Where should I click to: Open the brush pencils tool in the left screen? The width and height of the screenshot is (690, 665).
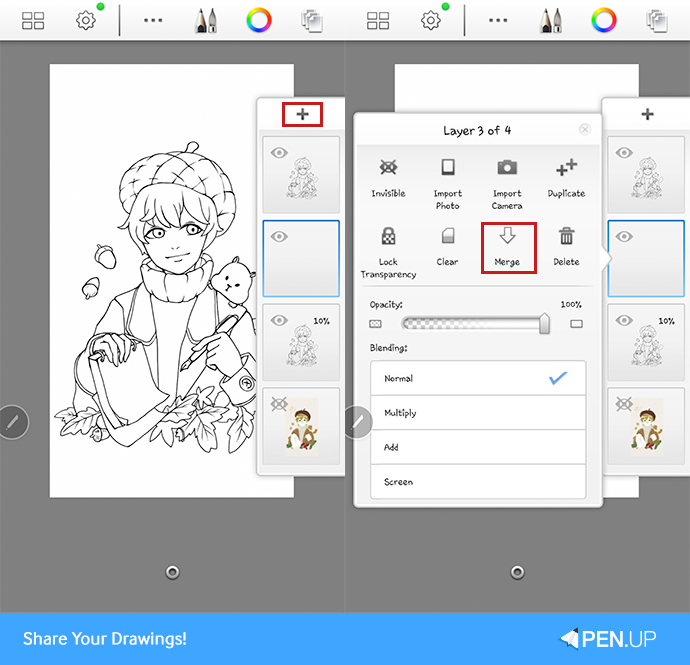click(206, 21)
